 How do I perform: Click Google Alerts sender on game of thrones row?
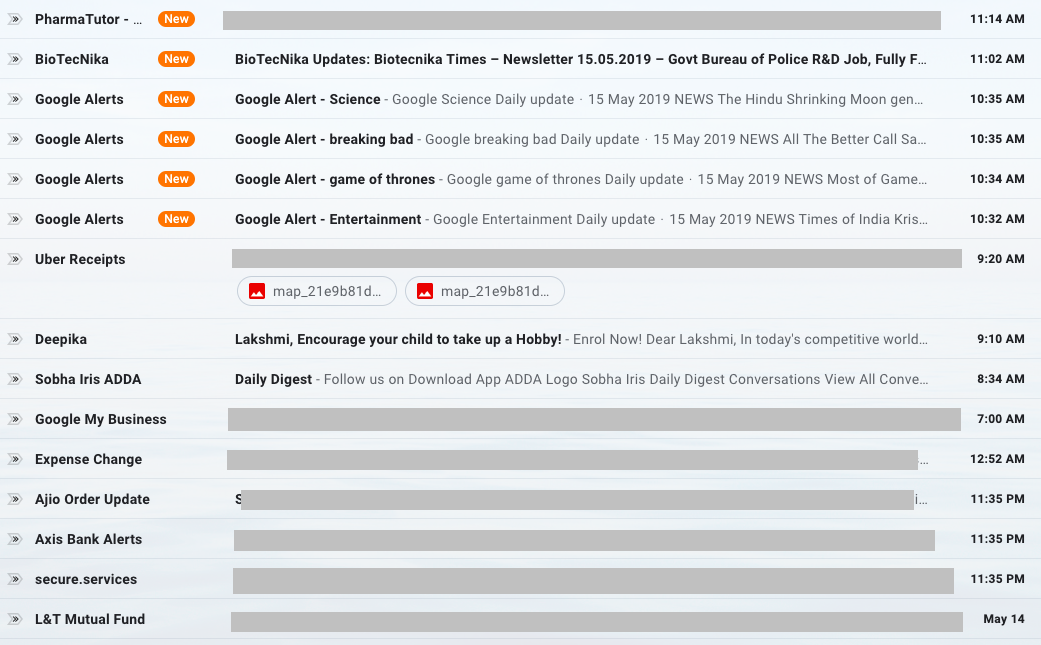pyautogui.click(x=79, y=179)
